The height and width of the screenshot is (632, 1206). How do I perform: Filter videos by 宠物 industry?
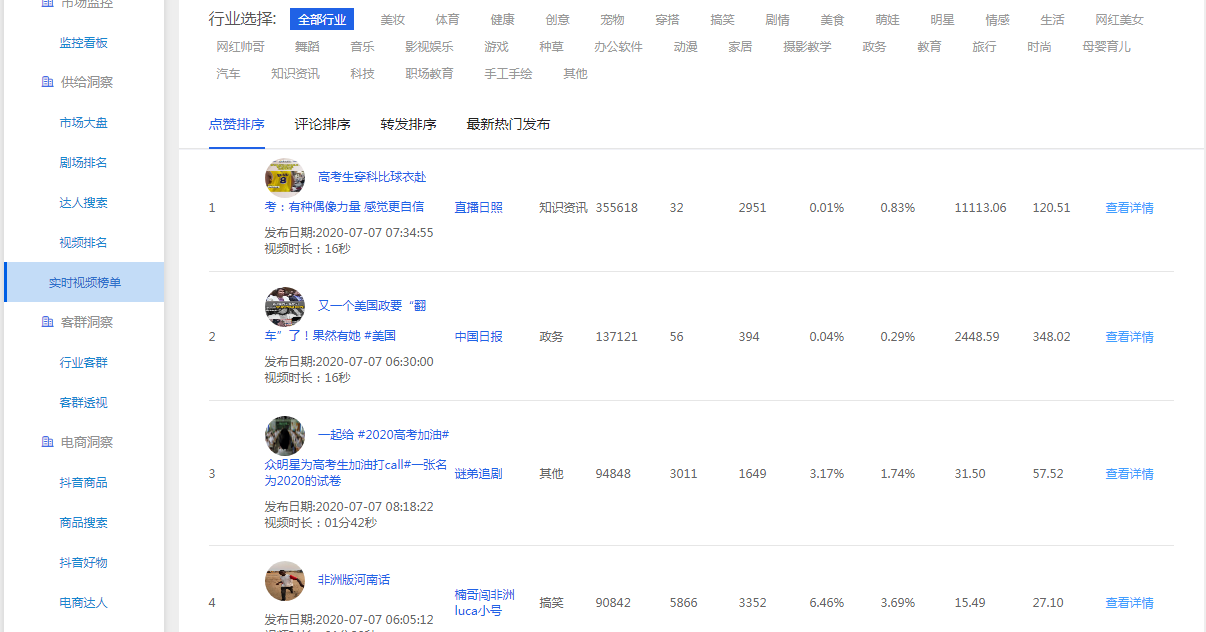(x=613, y=19)
